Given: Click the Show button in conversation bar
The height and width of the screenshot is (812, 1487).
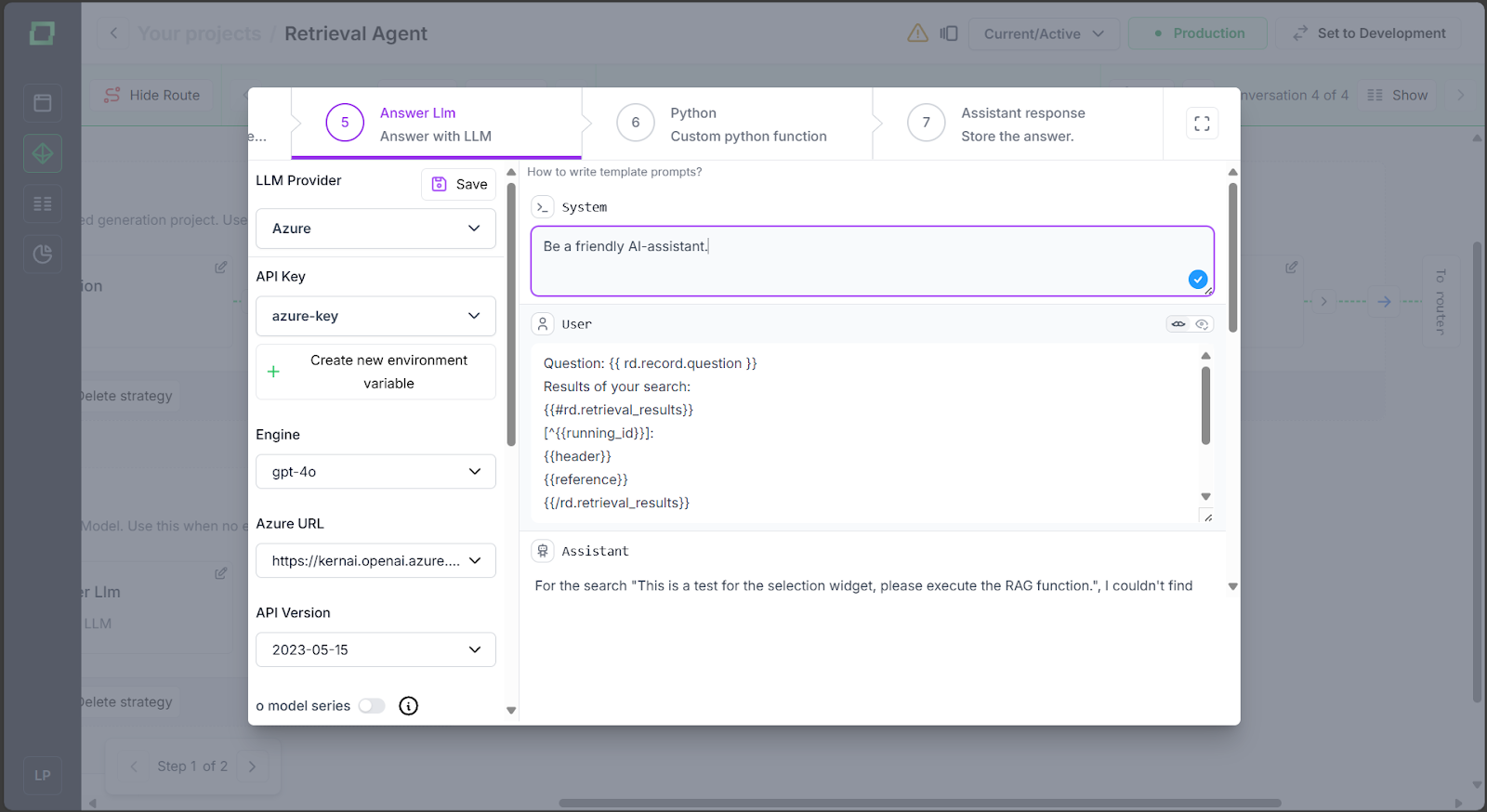Looking at the screenshot, I should click(x=1398, y=95).
